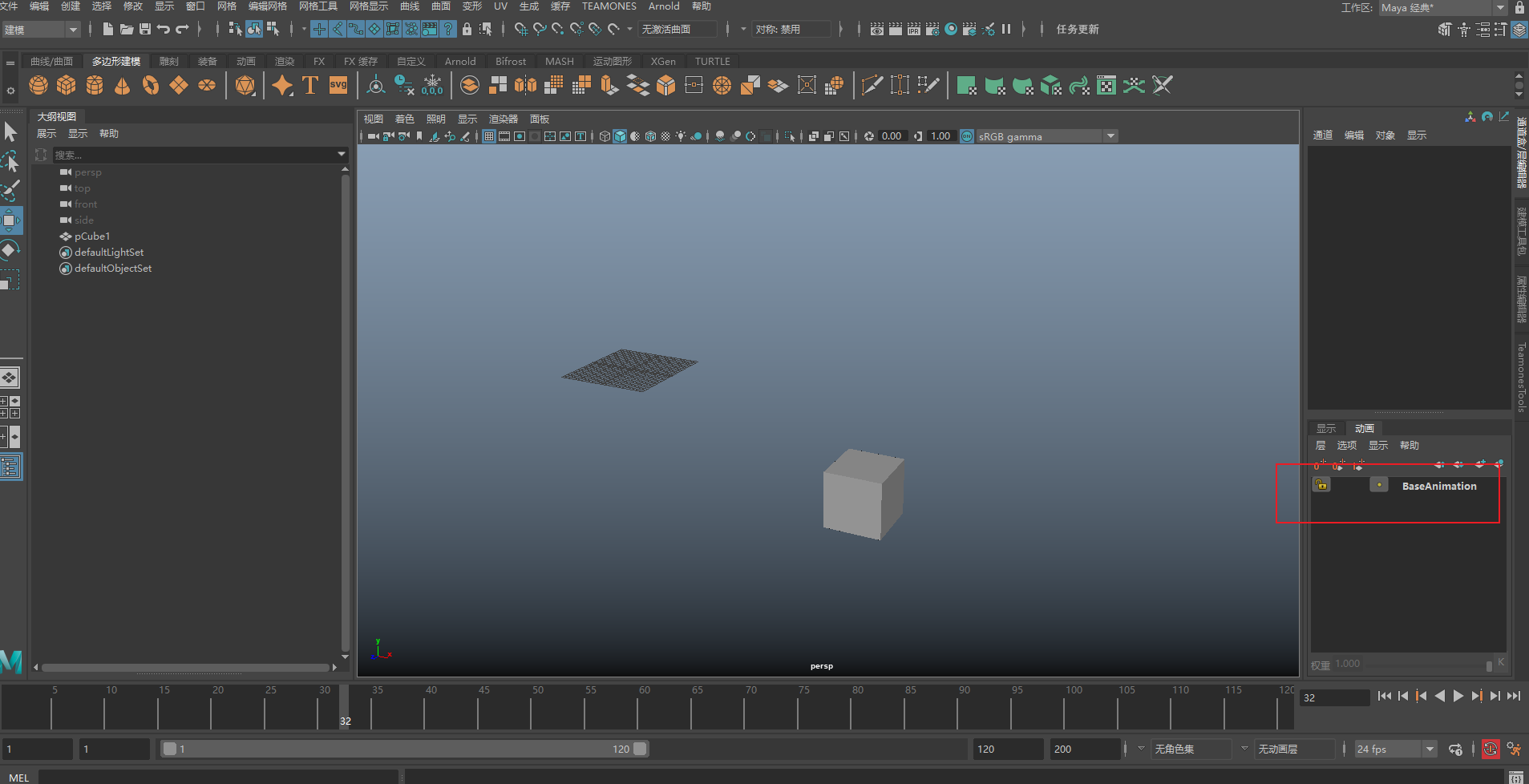This screenshot has width=1529, height=784.
Task: Click the undo arrow icon
Action: coord(164,29)
